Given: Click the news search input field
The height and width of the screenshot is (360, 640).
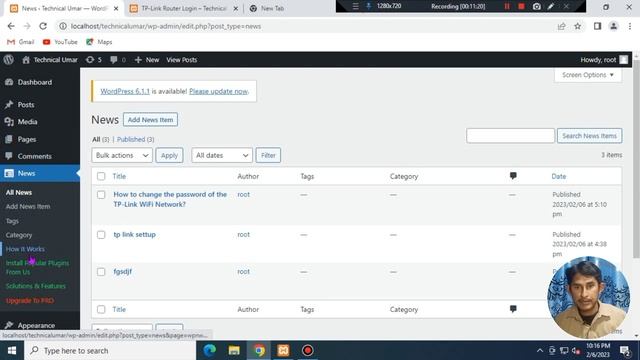Looking at the screenshot, I should coord(510,136).
